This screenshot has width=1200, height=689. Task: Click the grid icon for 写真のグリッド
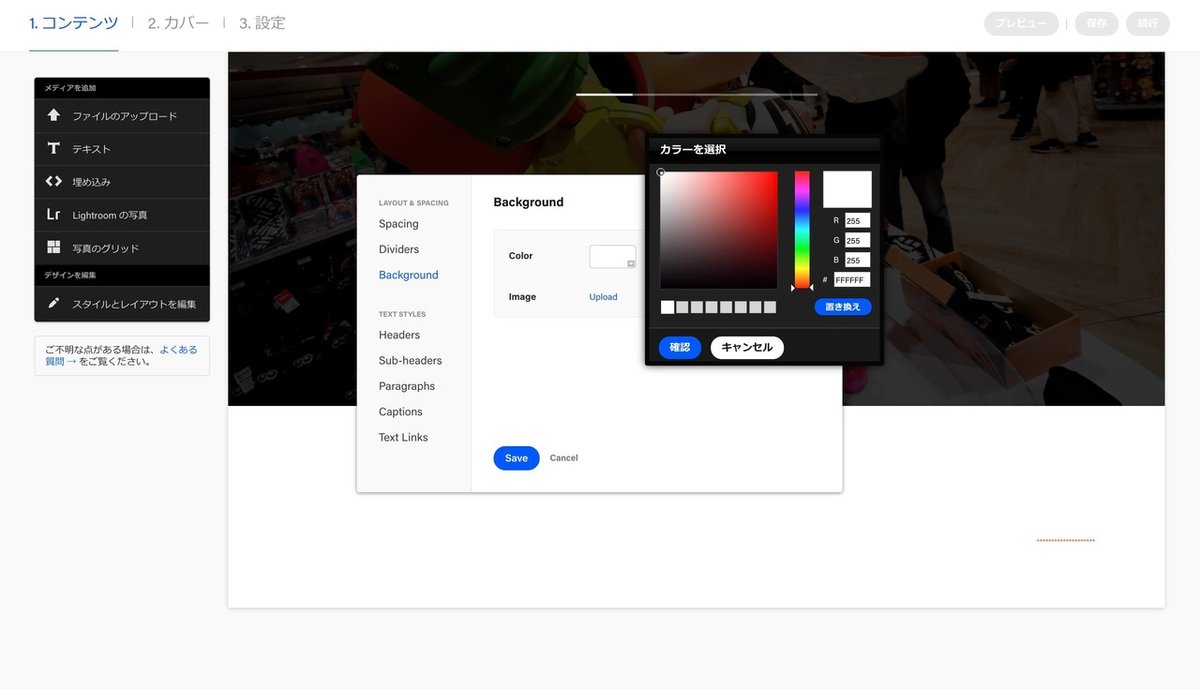(54, 247)
